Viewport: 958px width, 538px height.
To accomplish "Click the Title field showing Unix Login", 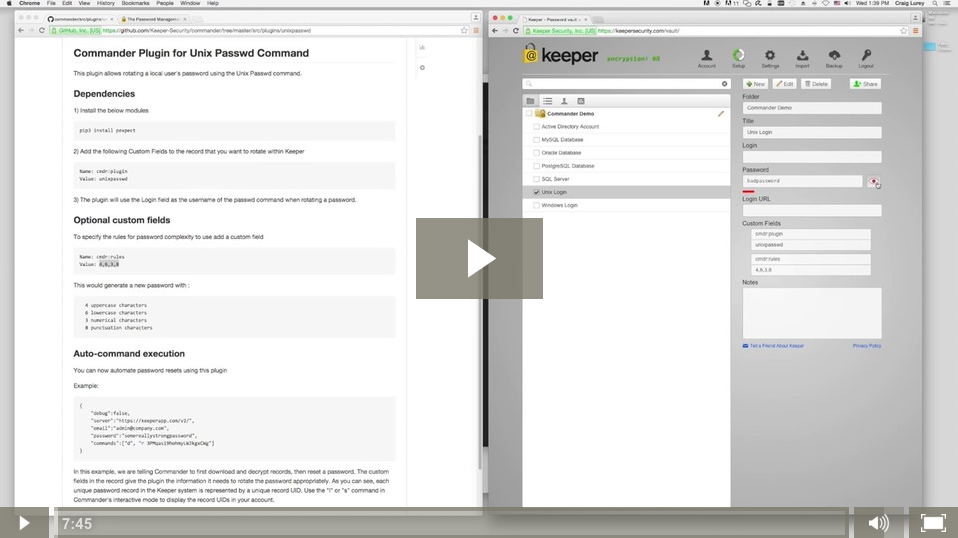I will (812, 132).
